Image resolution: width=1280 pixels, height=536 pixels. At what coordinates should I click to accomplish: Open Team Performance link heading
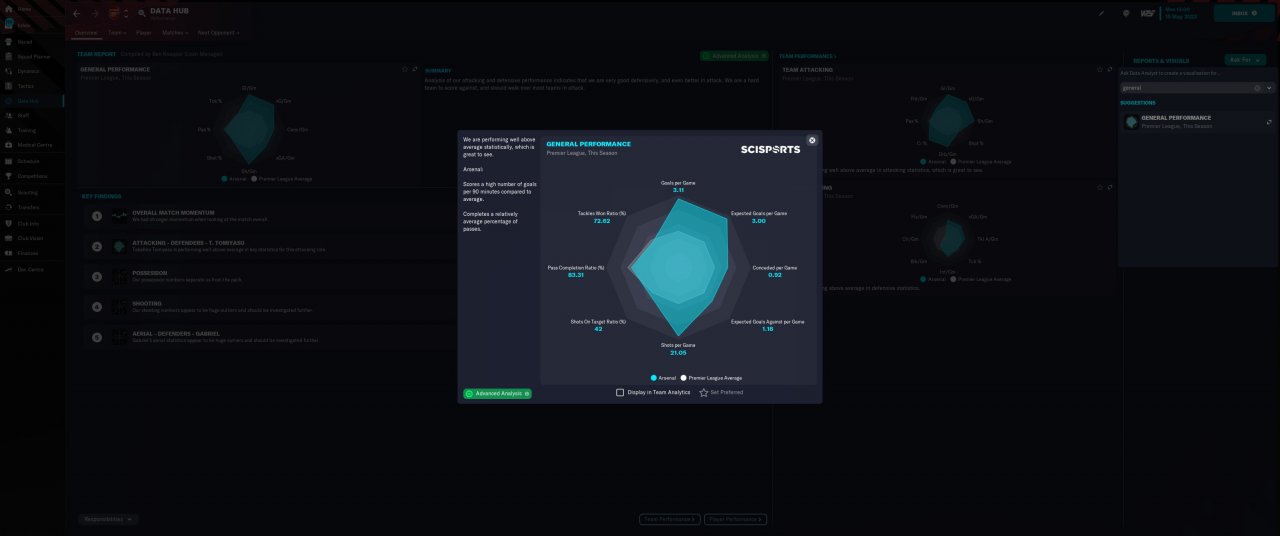coord(807,56)
